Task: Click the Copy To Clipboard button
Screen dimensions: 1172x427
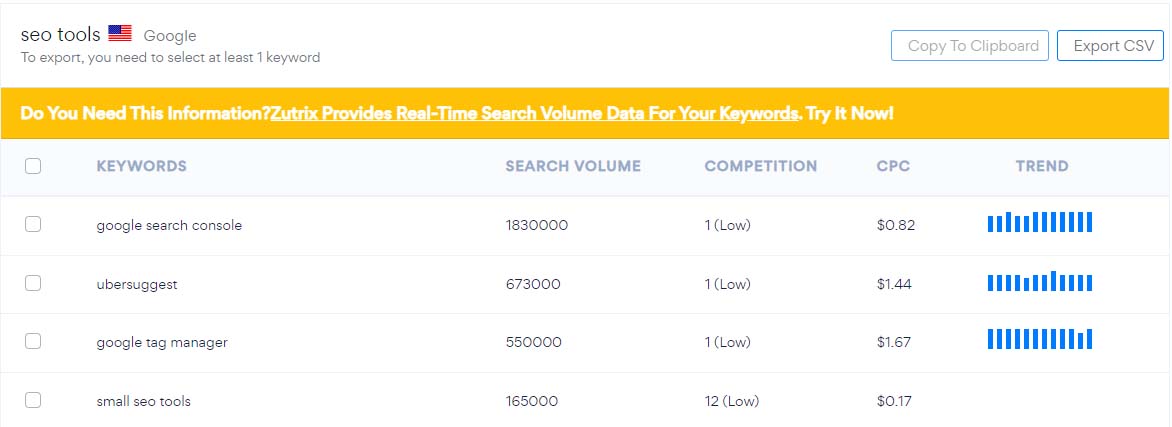Action: [x=970, y=46]
